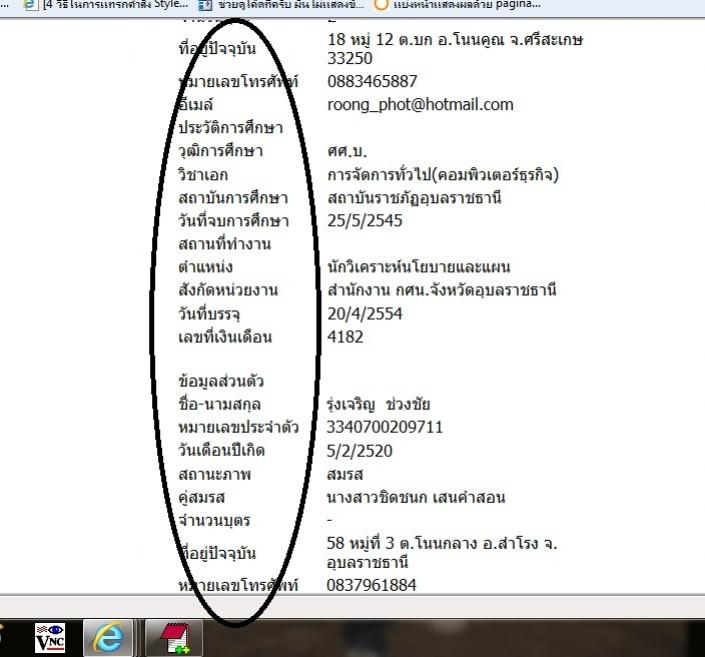Click the 'วิชาเอก' label
This screenshot has height=657, width=705.
(x=203, y=174)
